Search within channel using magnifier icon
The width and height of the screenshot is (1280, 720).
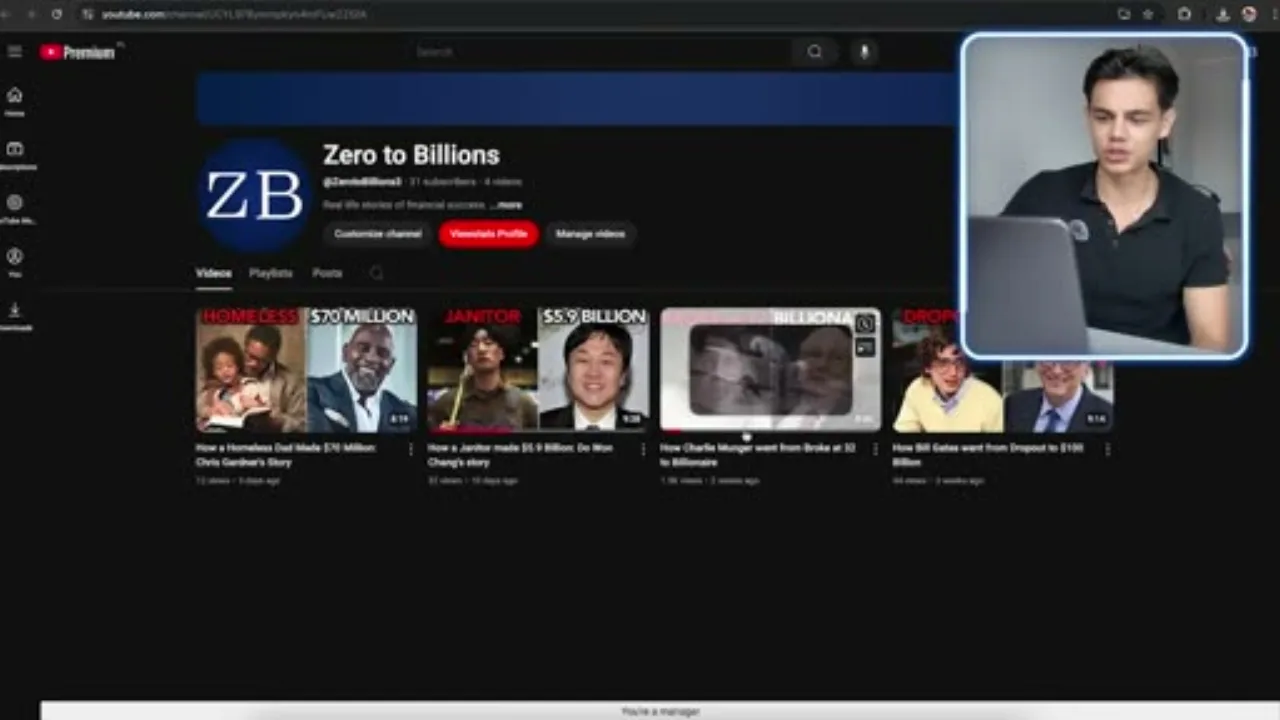pos(376,273)
